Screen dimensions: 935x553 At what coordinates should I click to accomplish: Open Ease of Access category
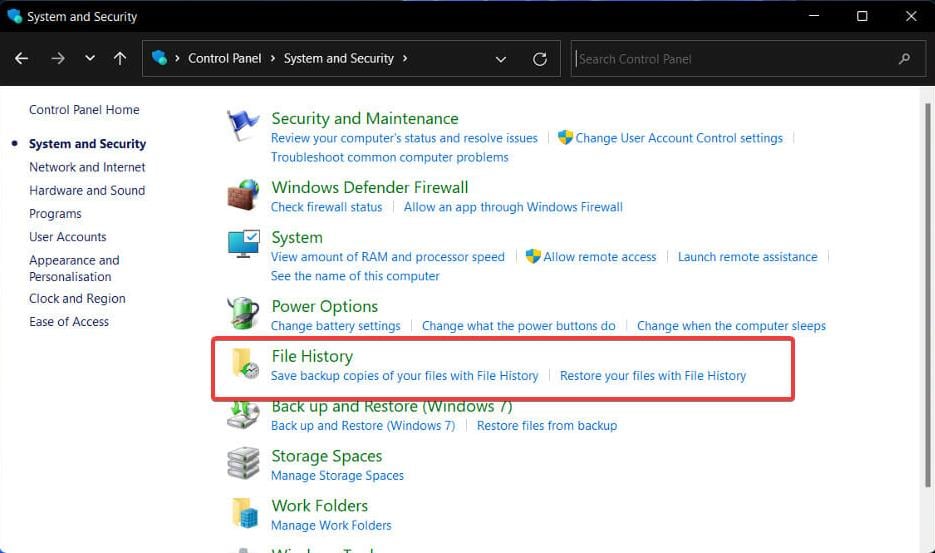(69, 322)
